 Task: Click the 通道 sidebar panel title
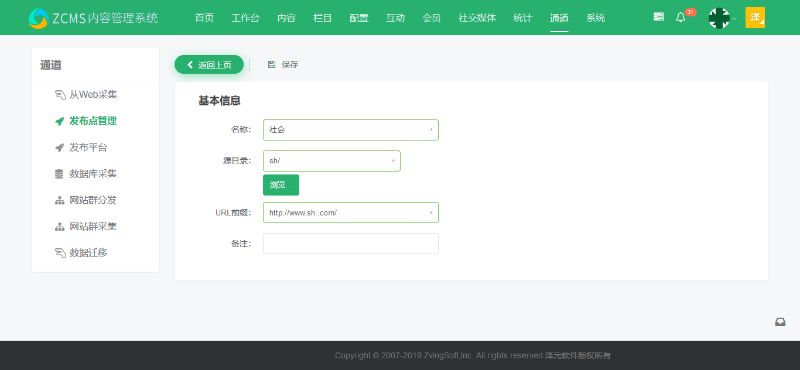pyautogui.click(x=51, y=65)
